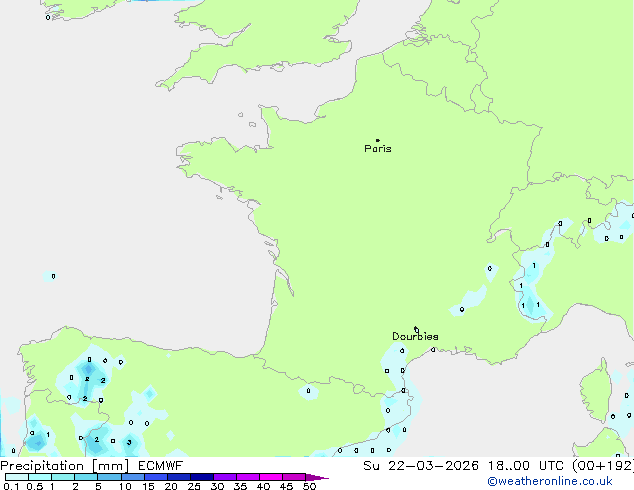Viewport: 634px width, 490px height.
Task: Select the legend swatch between 2 and 5
Action: point(86,477)
